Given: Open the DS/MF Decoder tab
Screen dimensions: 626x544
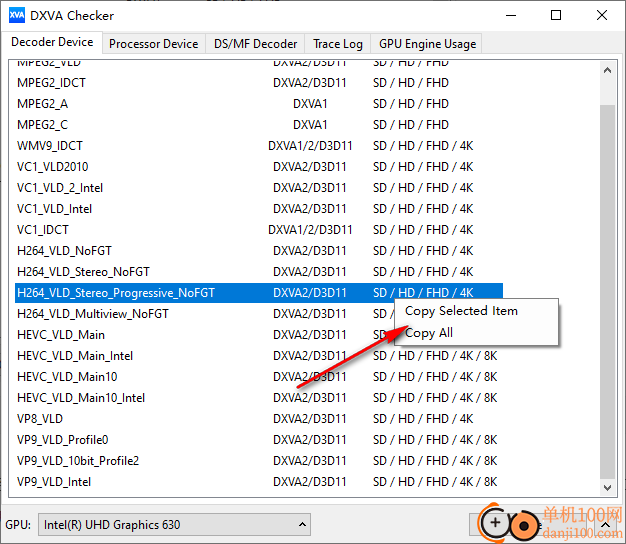Looking at the screenshot, I should (x=256, y=44).
